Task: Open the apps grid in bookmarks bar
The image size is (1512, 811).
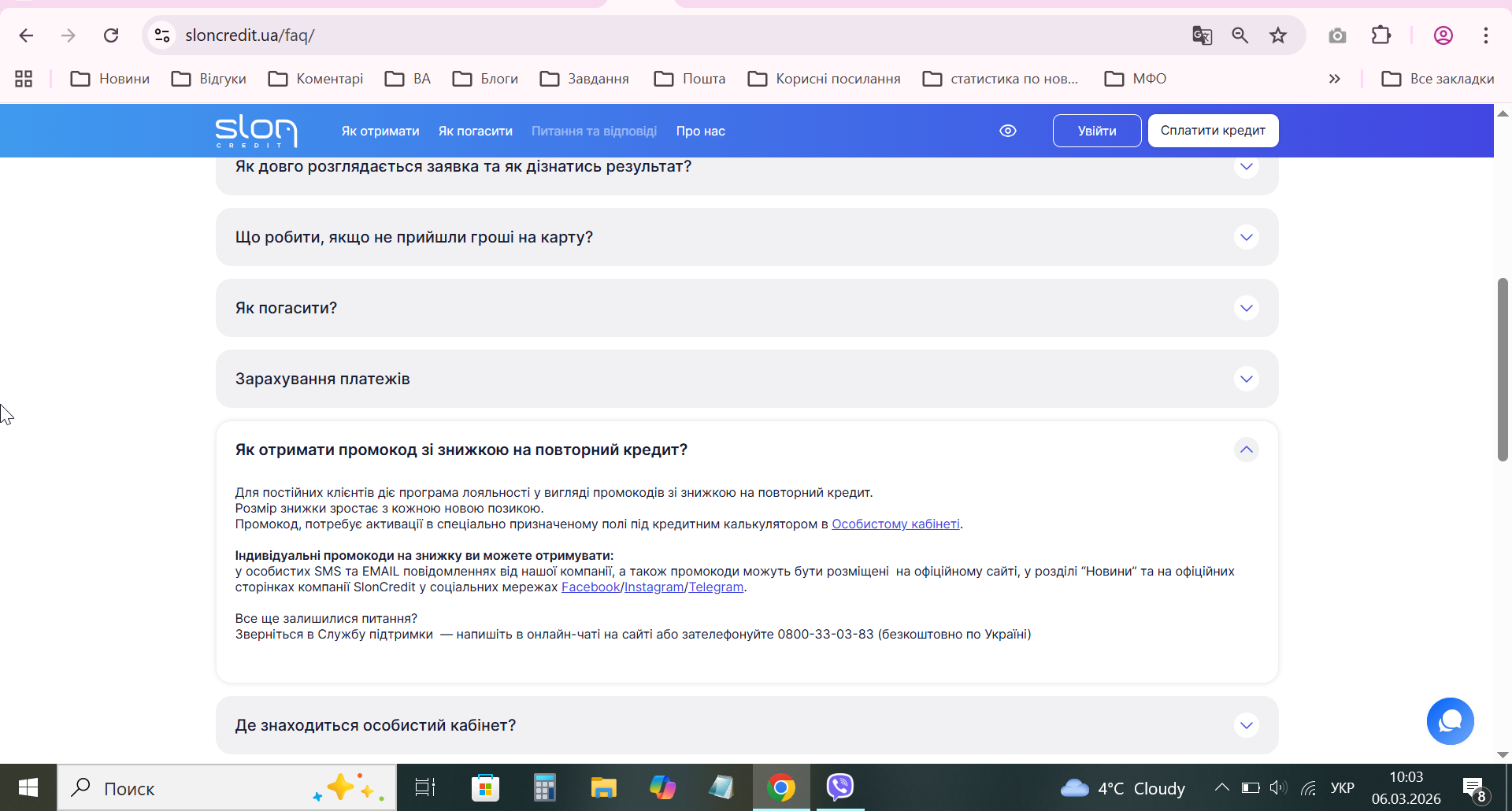Action: pyautogui.click(x=24, y=79)
